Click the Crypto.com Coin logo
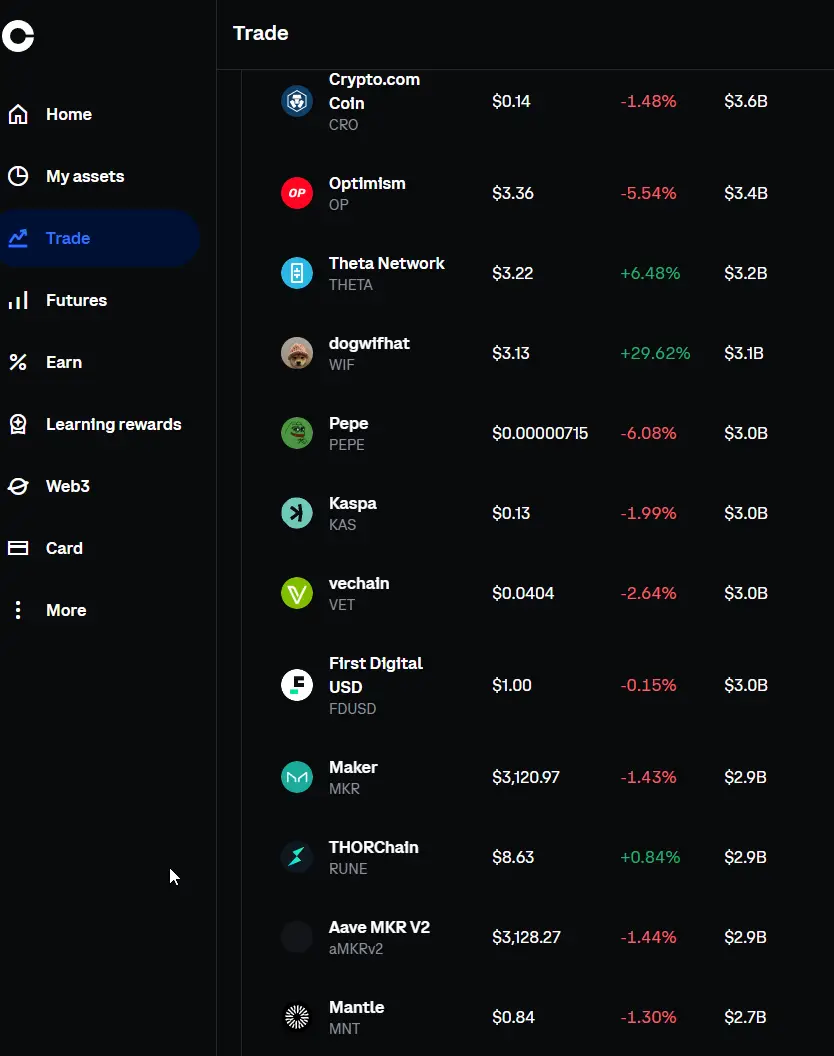Screen dimensions: 834x1056 296,101
